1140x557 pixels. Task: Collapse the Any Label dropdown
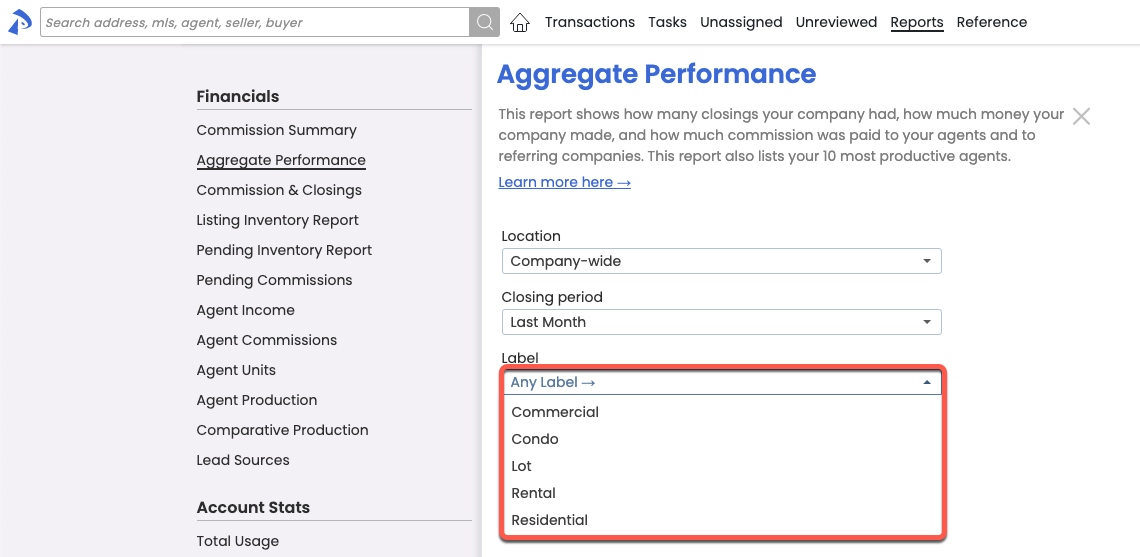click(x=721, y=382)
